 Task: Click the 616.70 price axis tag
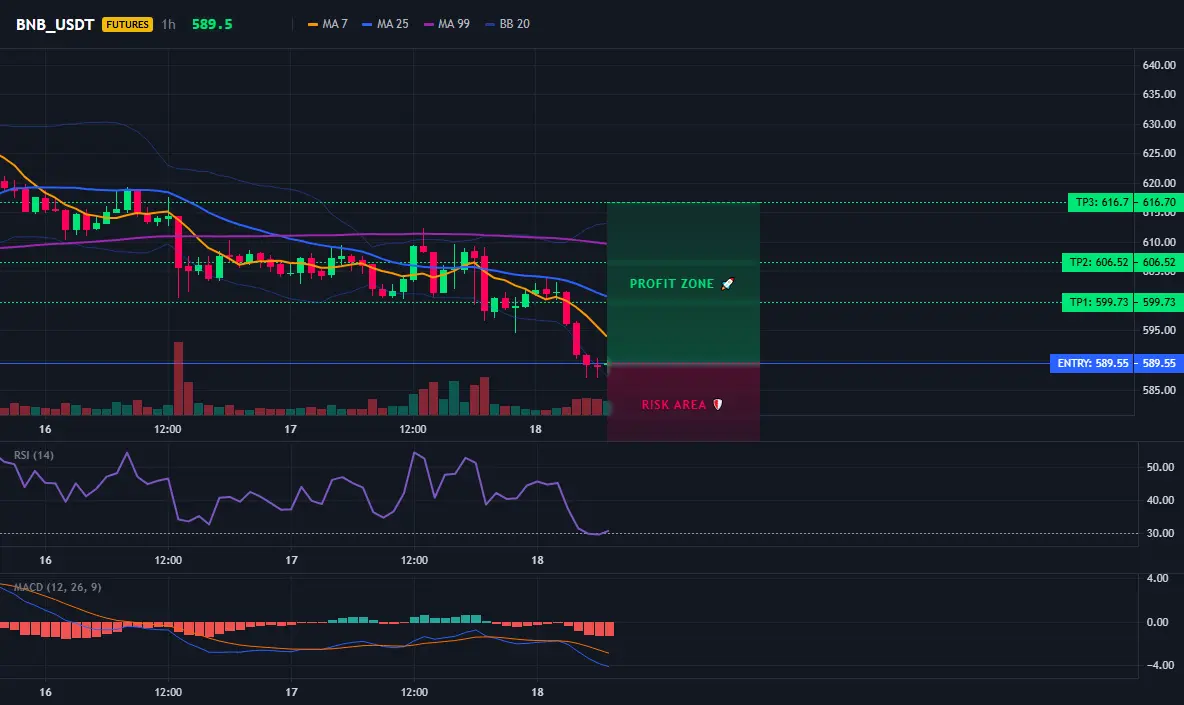(x=1159, y=202)
